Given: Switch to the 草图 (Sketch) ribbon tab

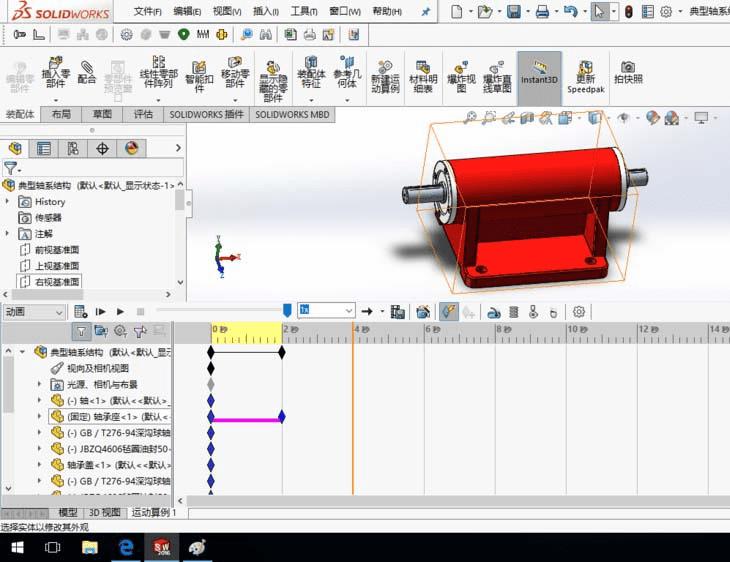Looking at the screenshot, I should click(x=102, y=115).
